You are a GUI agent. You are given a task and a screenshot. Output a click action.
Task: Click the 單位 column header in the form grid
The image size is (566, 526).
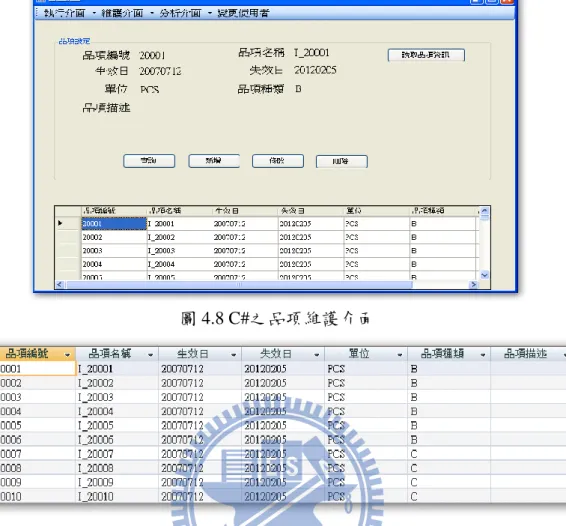coord(376,211)
